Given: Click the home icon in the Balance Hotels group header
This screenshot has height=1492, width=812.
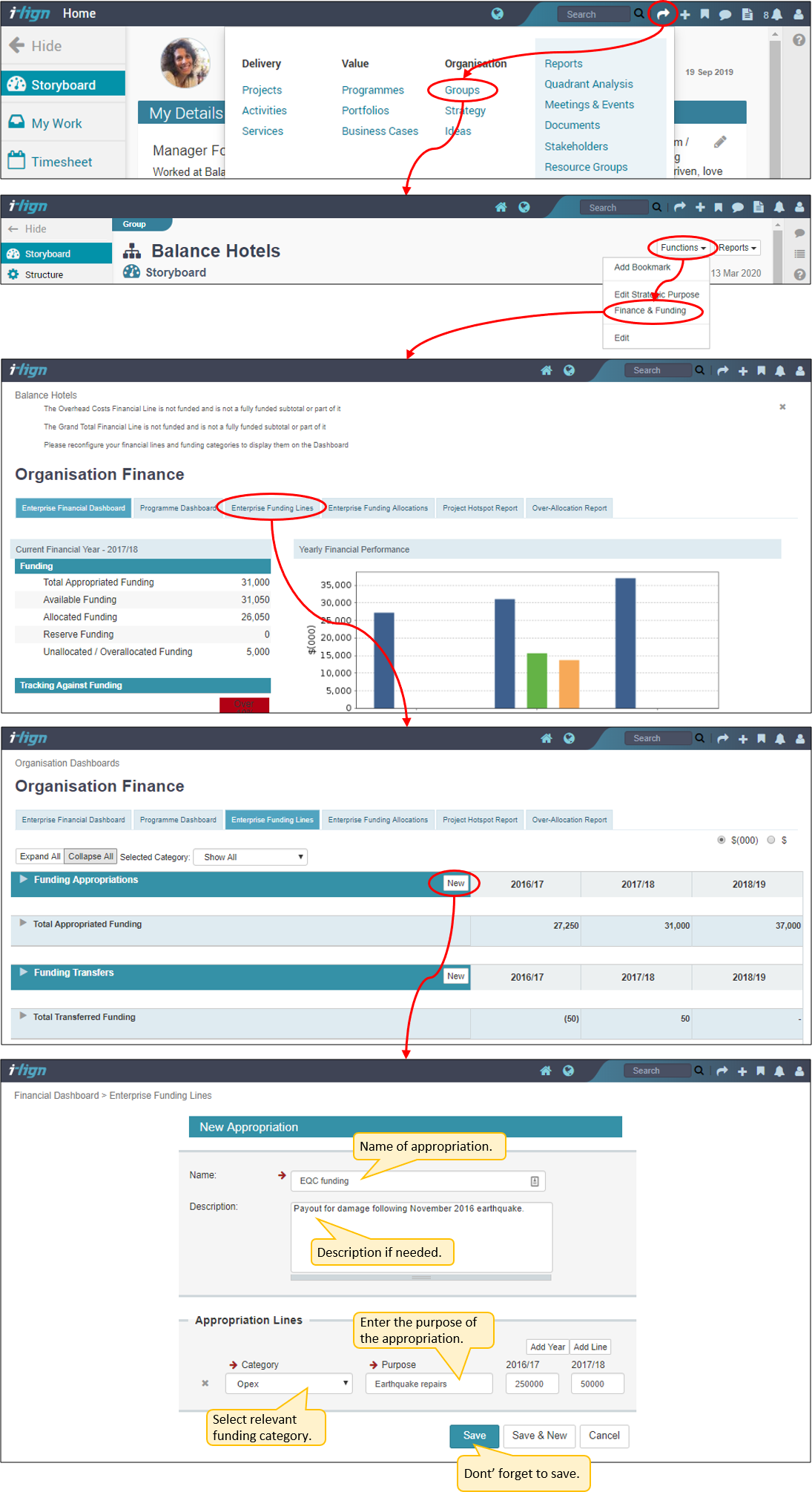Looking at the screenshot, I should coord(501,207).
